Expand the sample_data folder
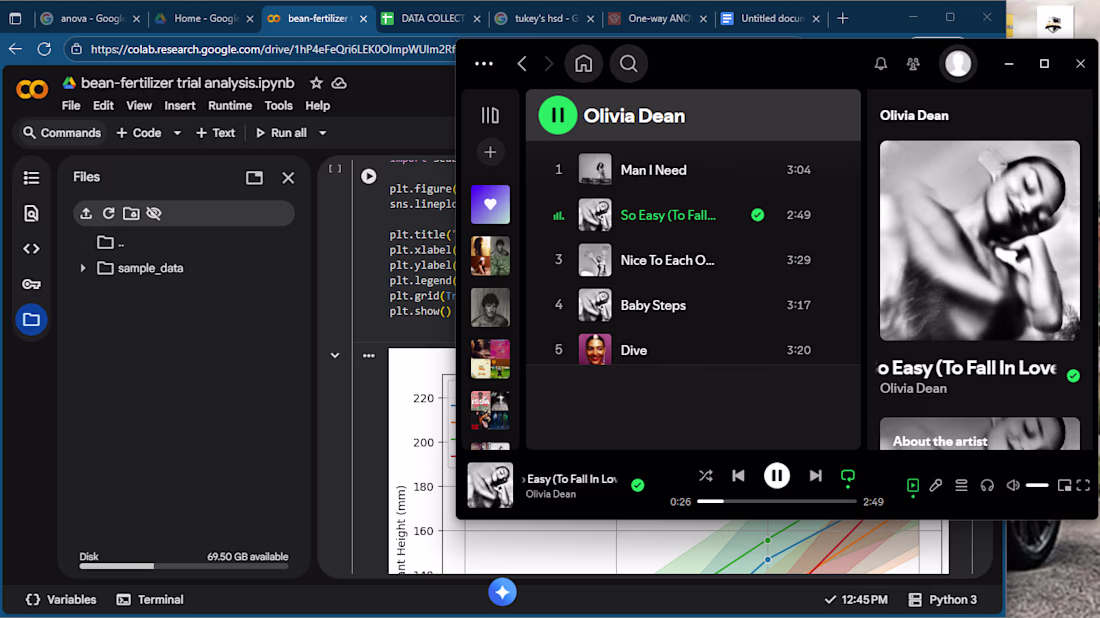This screenshot has width=1100, height=618. (83, 268)
